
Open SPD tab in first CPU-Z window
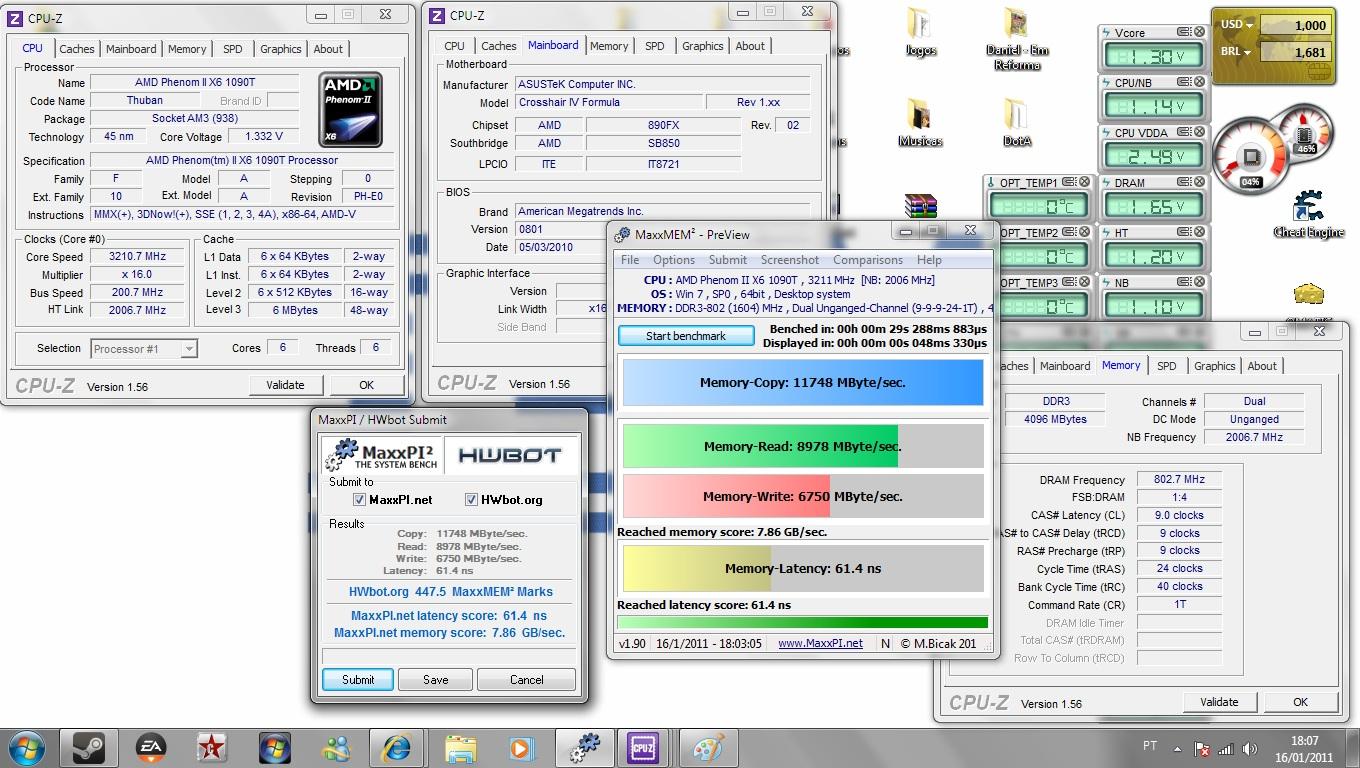232,48
